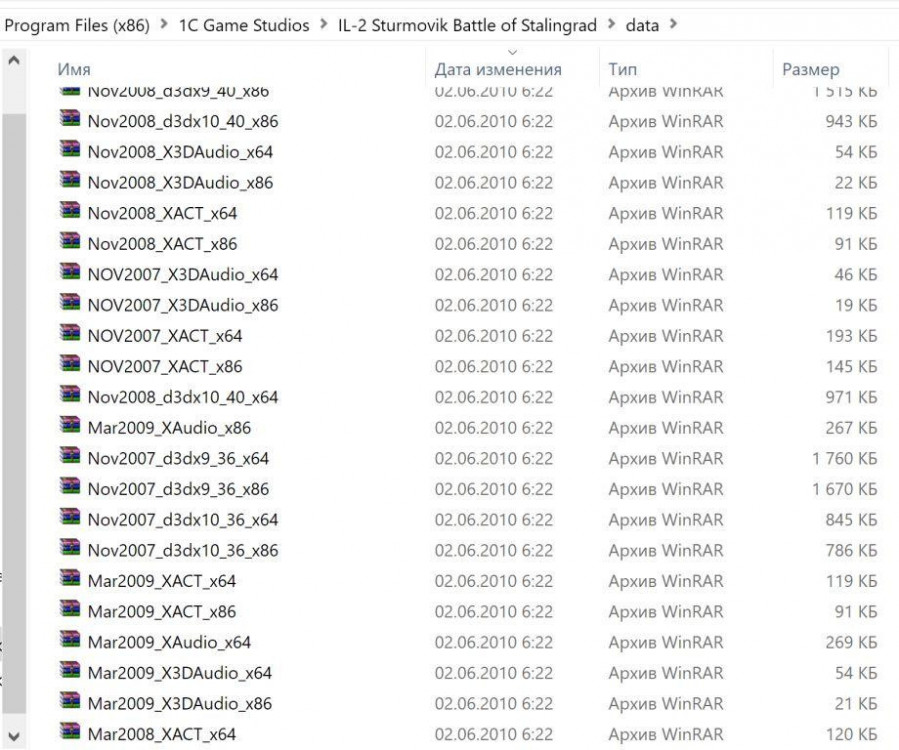
Task: Sort by Размер column header
Action: [811, 69]
